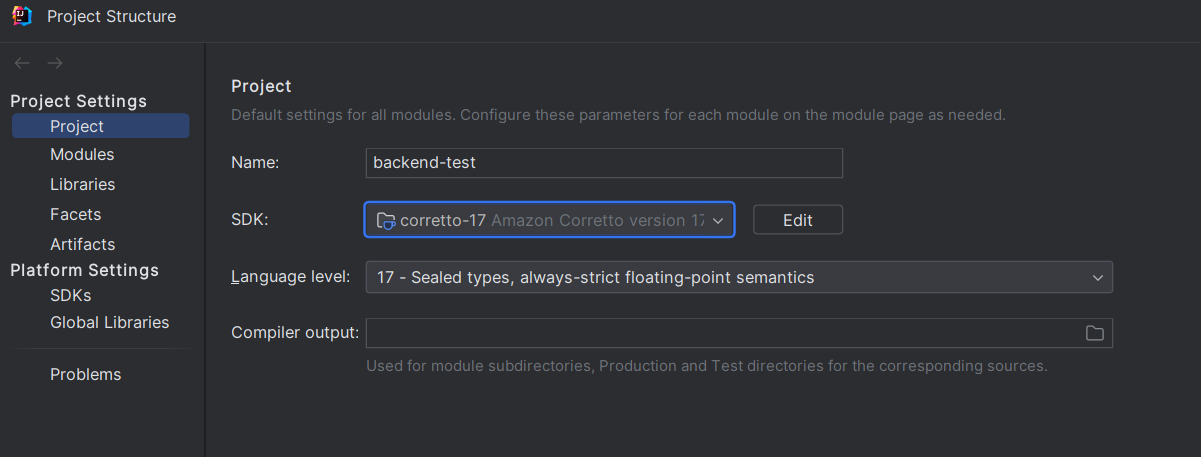Open the SDK dropdown chevron
The height and width of the screenshot is (457, 1201).
tap(718, 220)
